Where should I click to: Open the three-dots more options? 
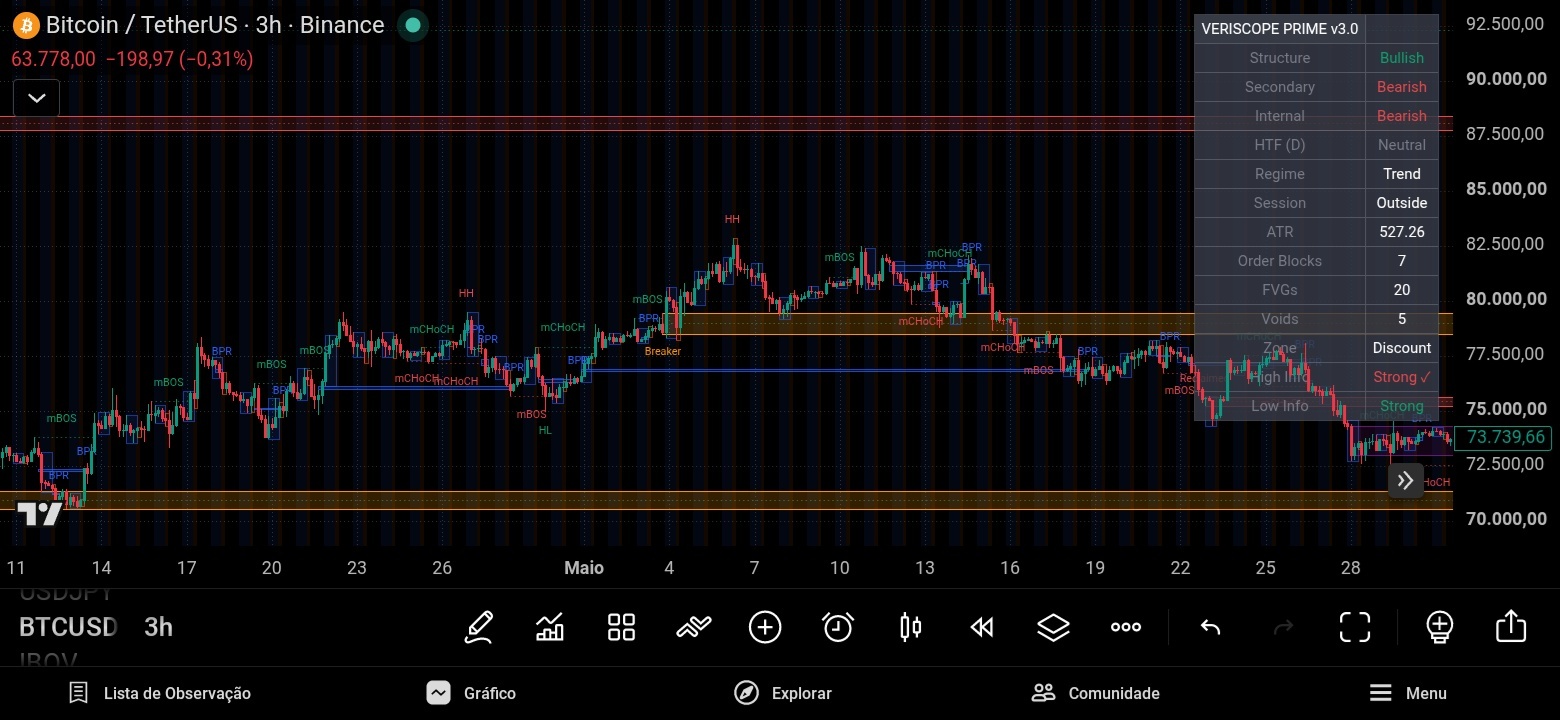pos(1126,627)
